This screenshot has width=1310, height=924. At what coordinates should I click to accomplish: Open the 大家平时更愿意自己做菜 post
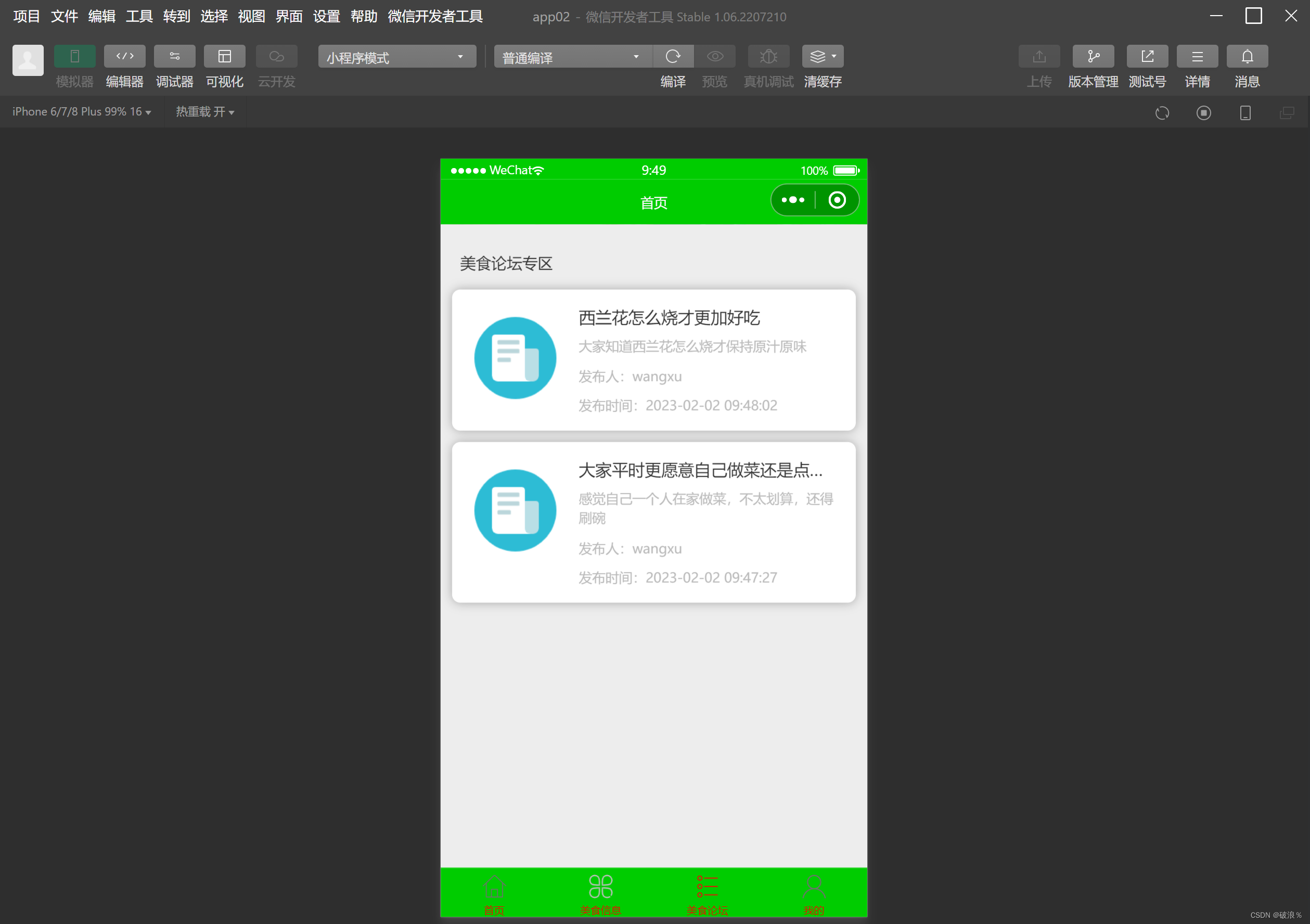click(654, 522)
